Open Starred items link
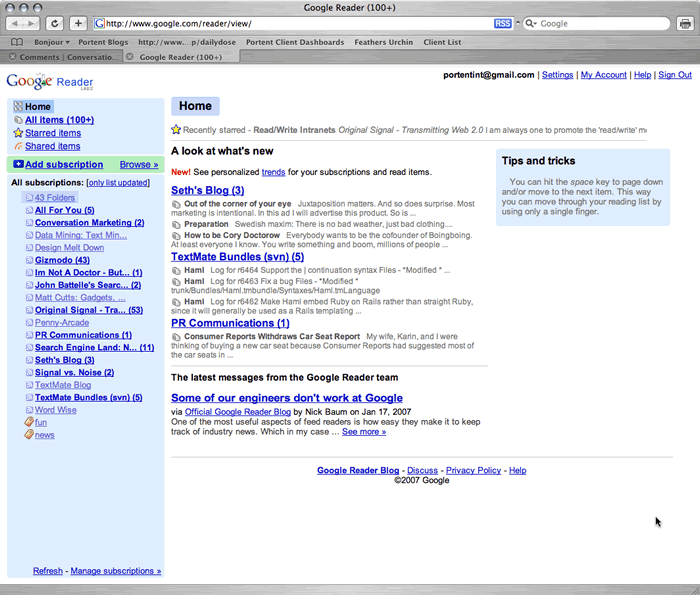700x595 pixels. click(x=53, y=133)
